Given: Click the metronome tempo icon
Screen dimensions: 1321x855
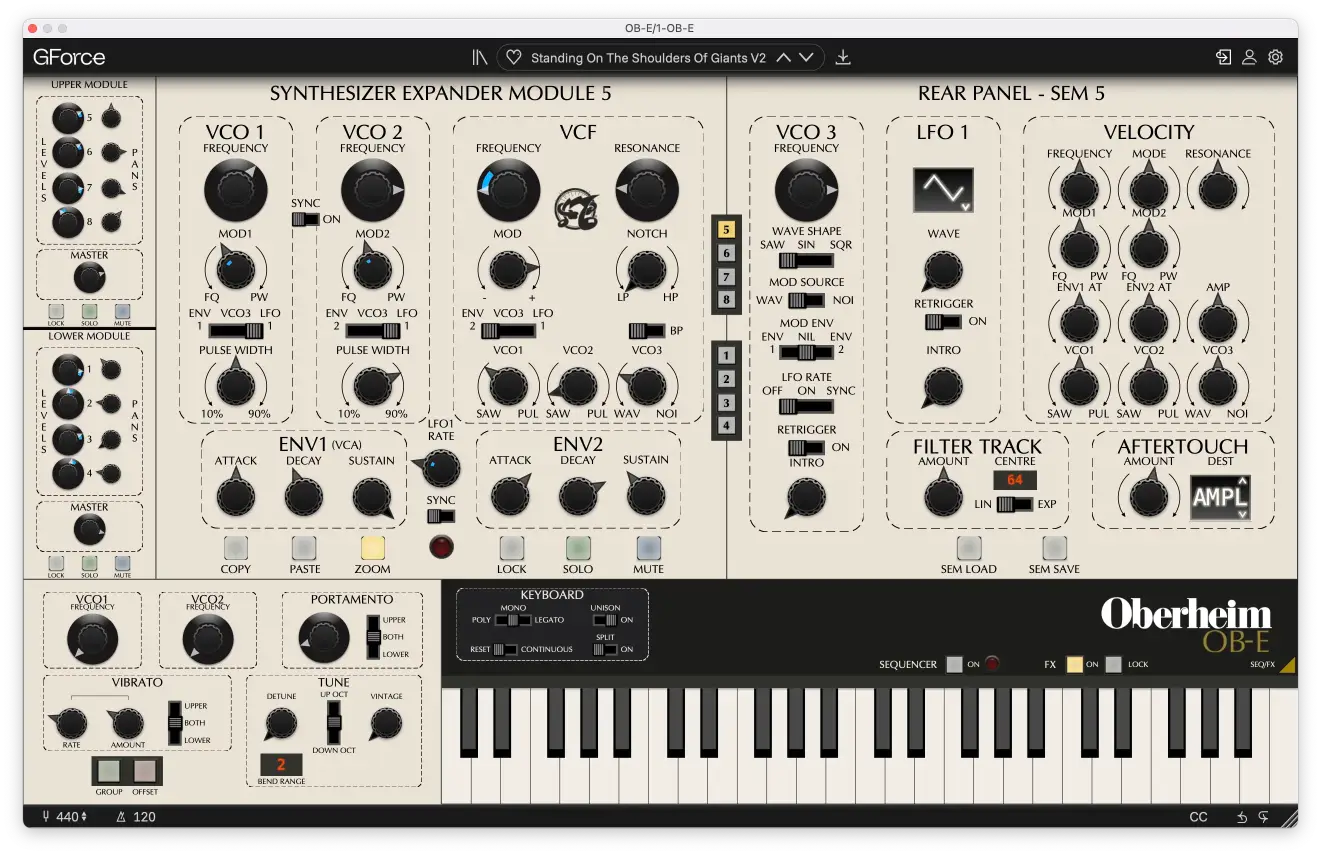Looking at the screenshot, I should (121, 817).
